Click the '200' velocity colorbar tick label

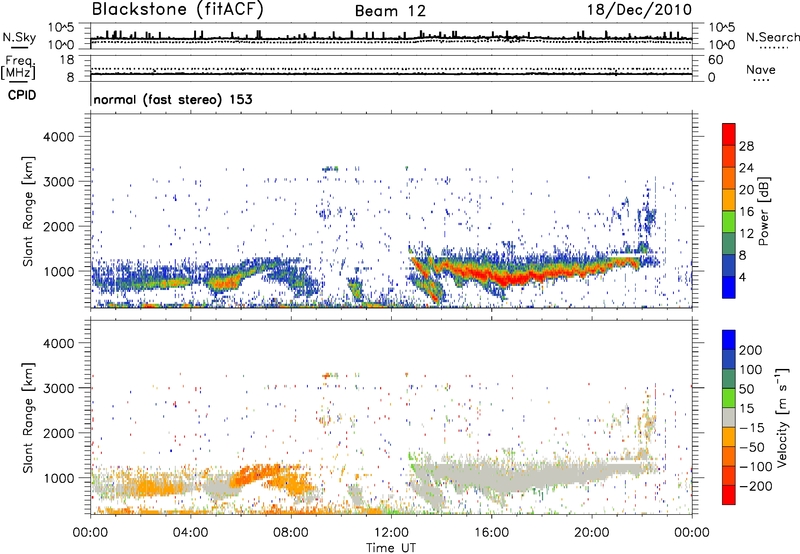tap(751, 350)
